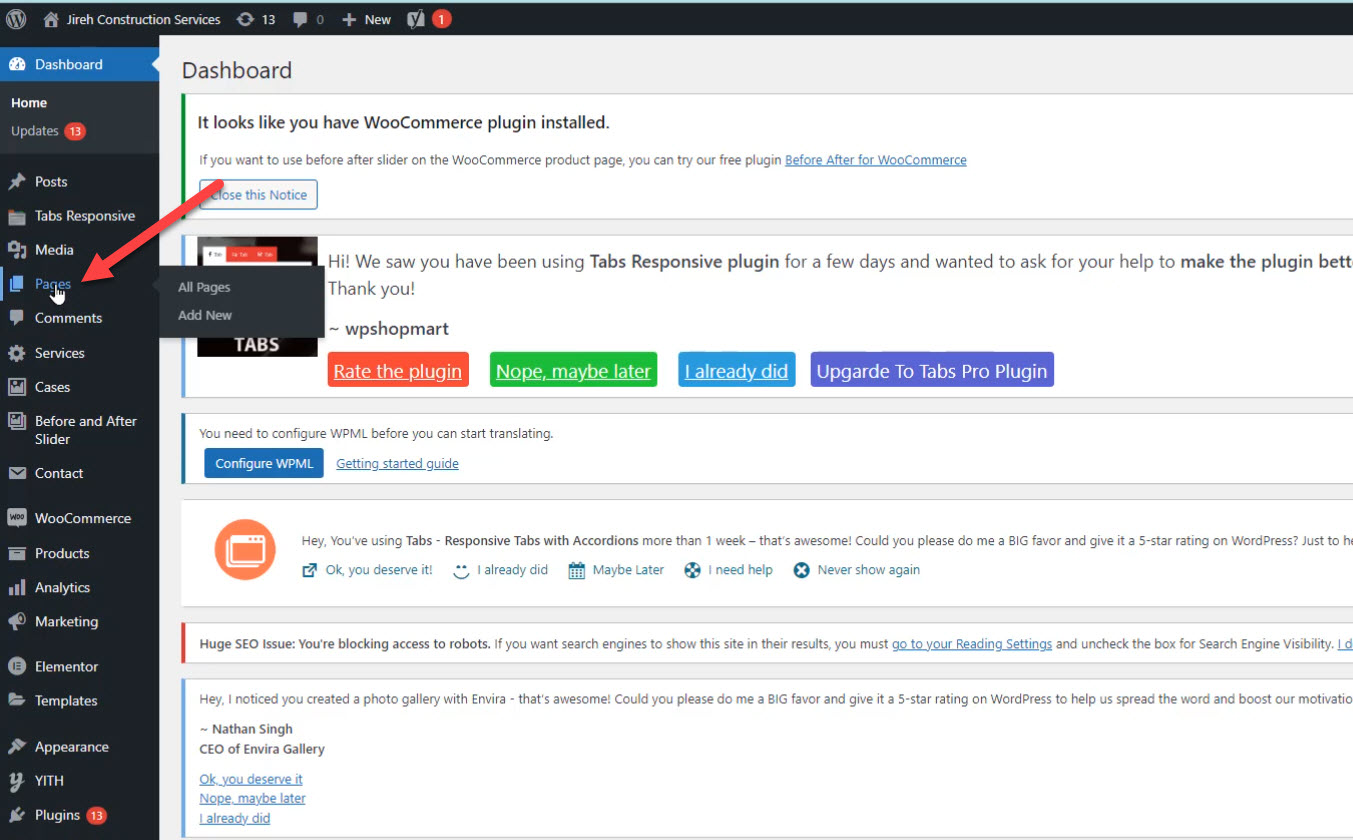The width and height of the screenshot is (1353, 840).
Task: Click the Products archive icon
Action: tap(17, 553)
